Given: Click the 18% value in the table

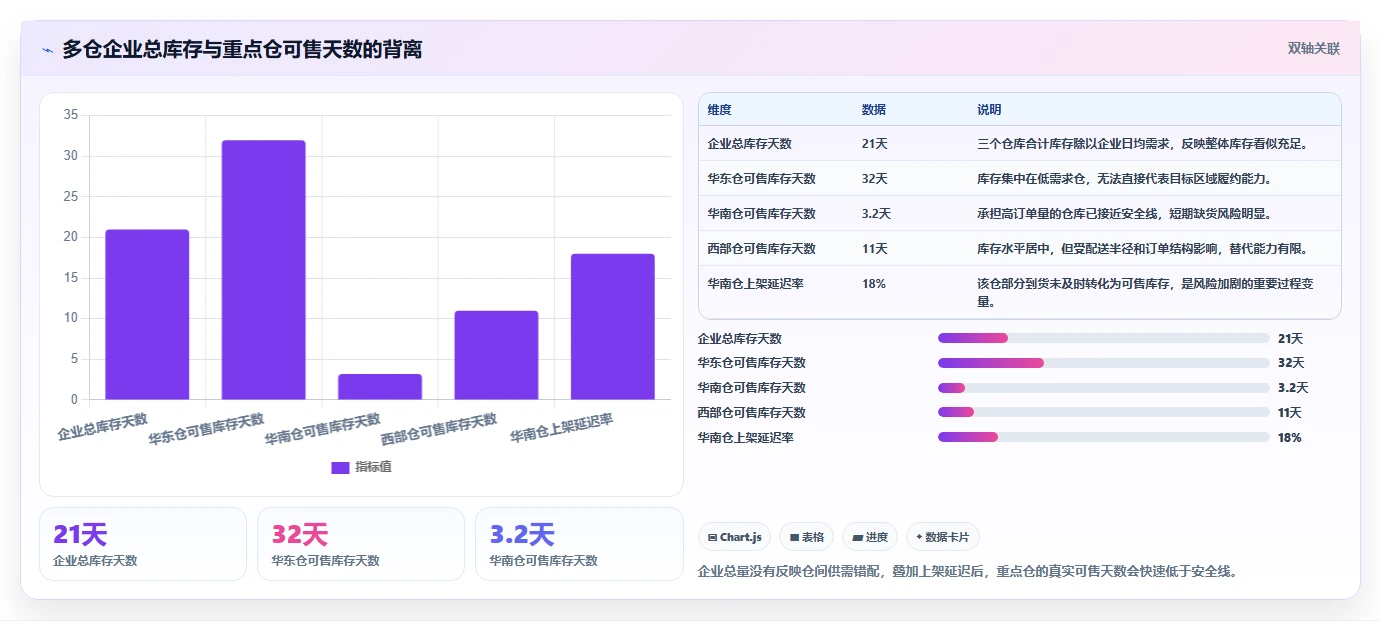Looking at the screenshot, I should pos(873,284).
